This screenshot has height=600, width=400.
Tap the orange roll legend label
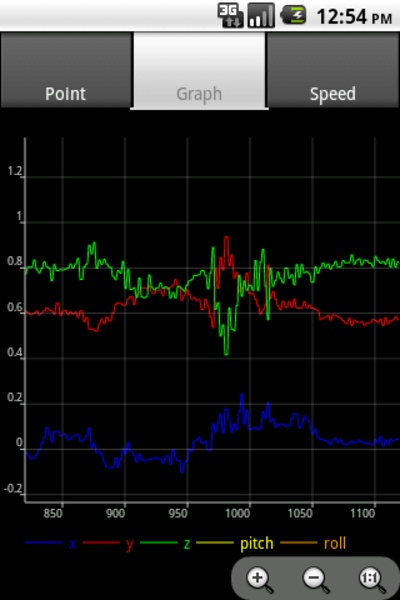(335, 543)
